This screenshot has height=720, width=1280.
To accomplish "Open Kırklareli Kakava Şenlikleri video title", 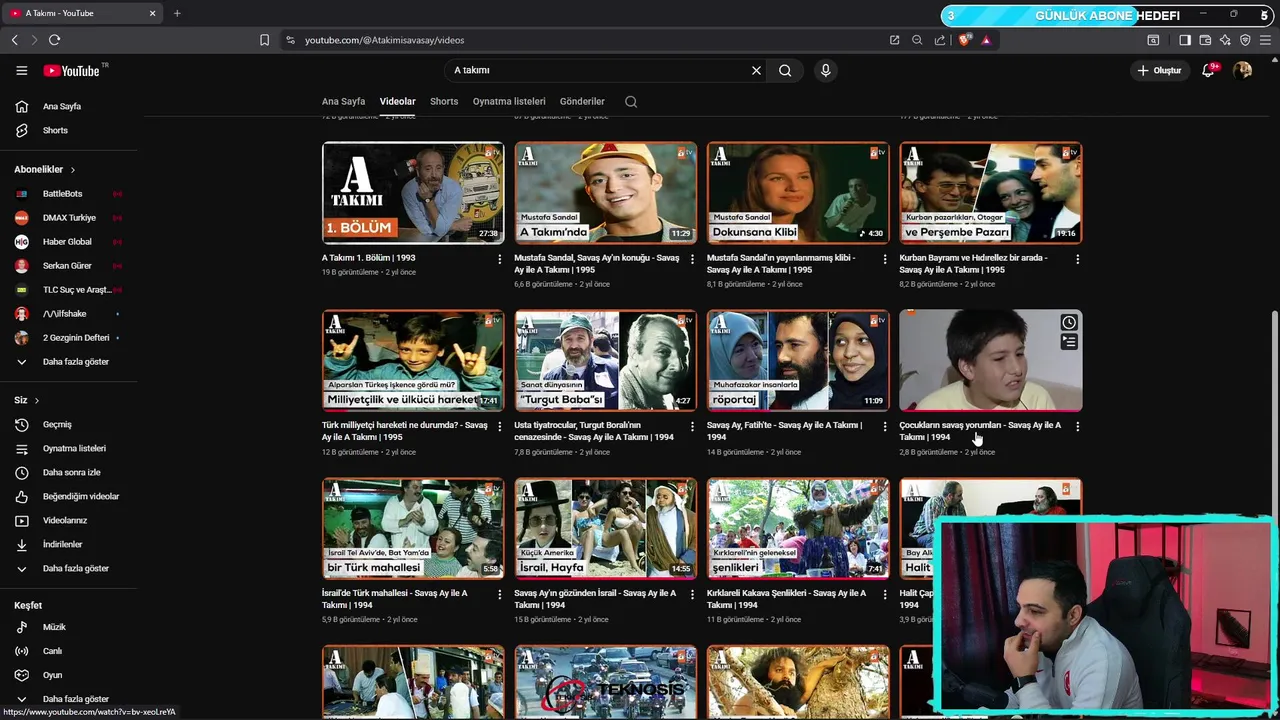I will point(787,599).
